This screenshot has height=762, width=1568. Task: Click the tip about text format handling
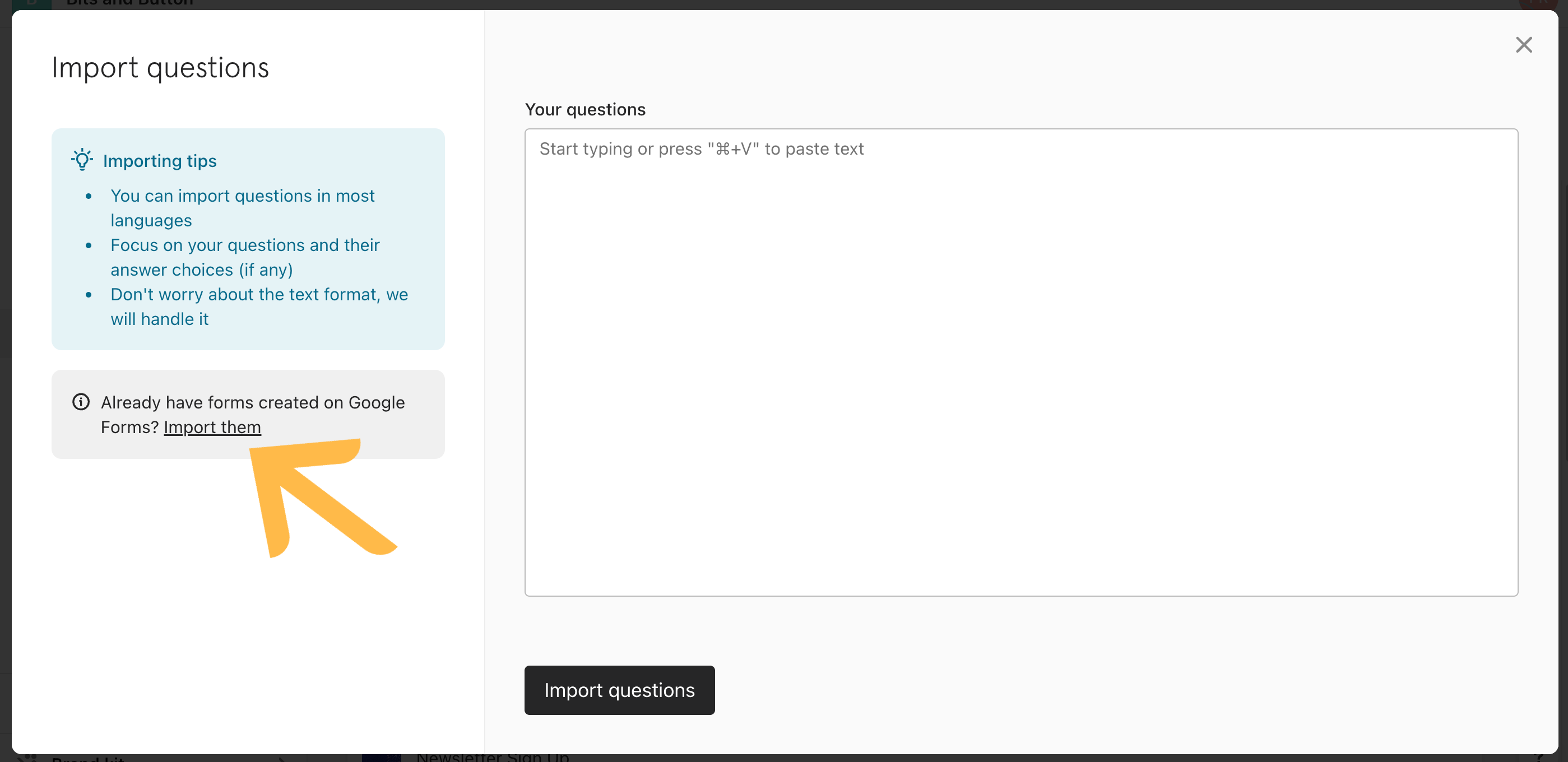(x=259, y=306)
